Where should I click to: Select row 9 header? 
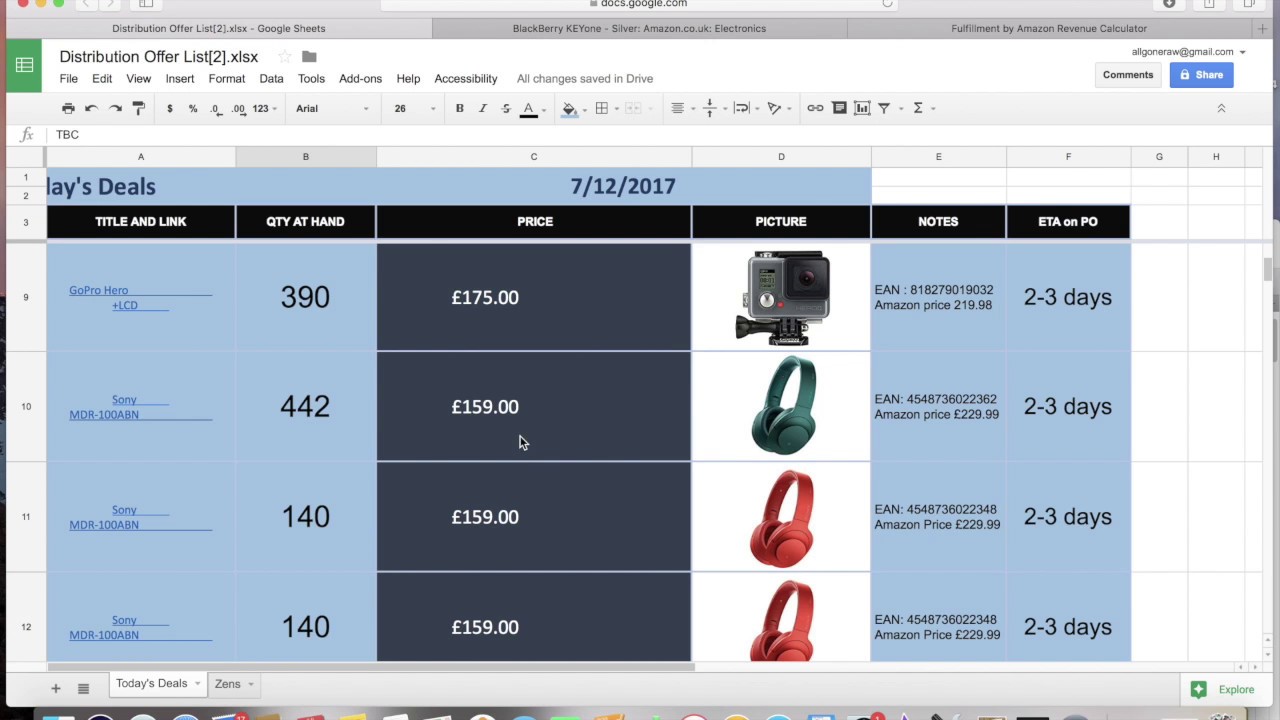click(x=26, y=297)
